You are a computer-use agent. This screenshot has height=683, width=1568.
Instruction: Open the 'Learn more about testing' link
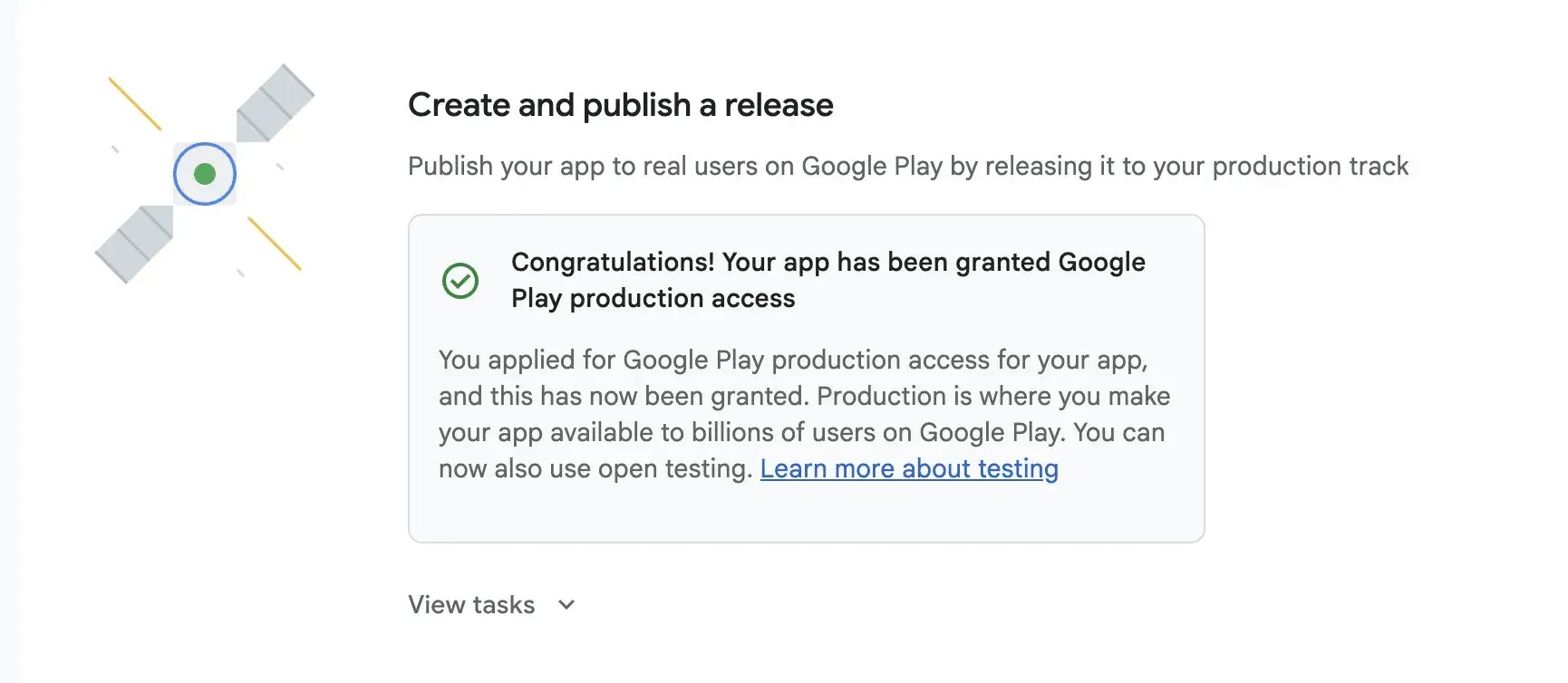(909, 469)
